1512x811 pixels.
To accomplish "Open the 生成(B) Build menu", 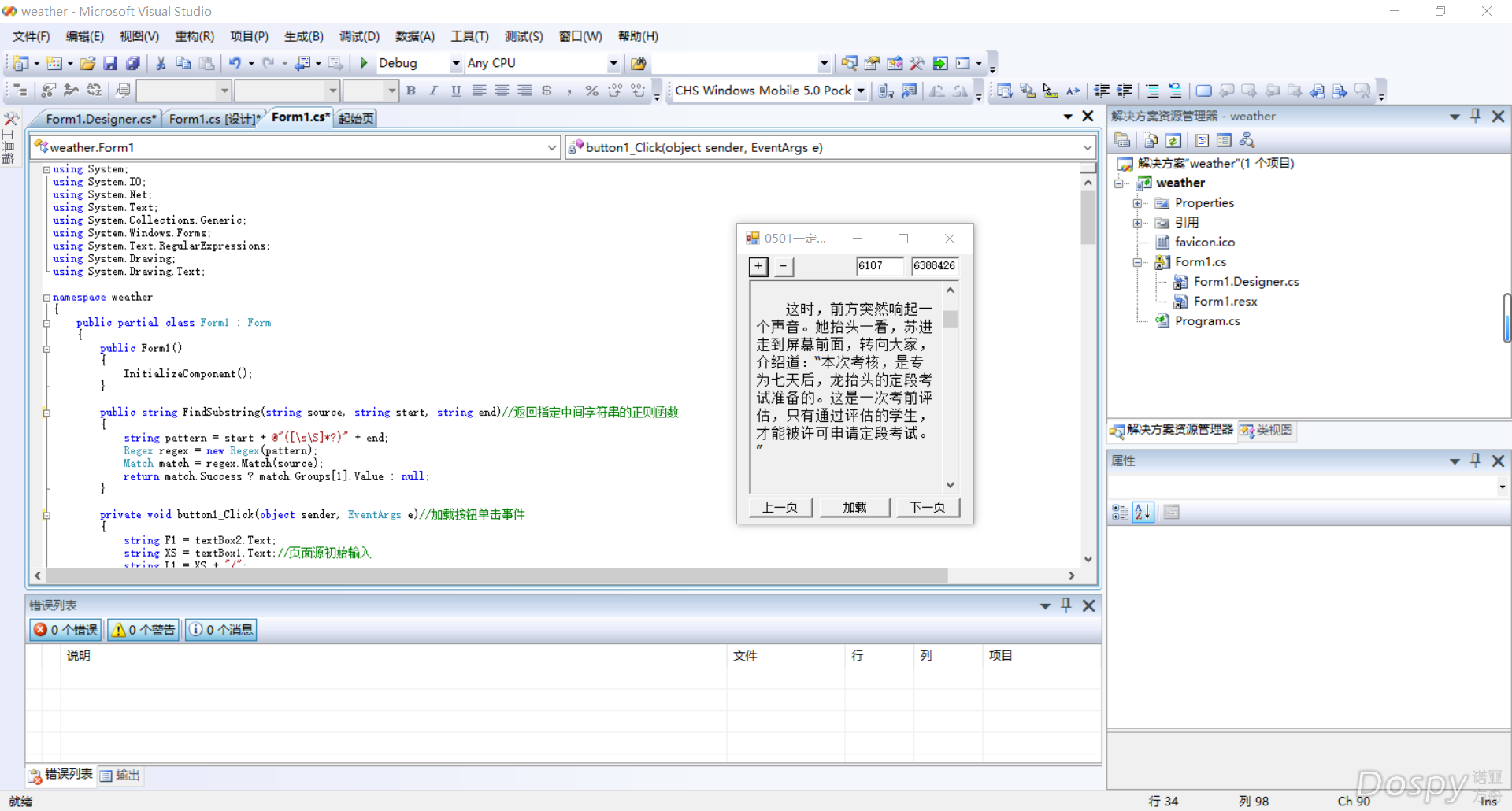I will [303, 36].
